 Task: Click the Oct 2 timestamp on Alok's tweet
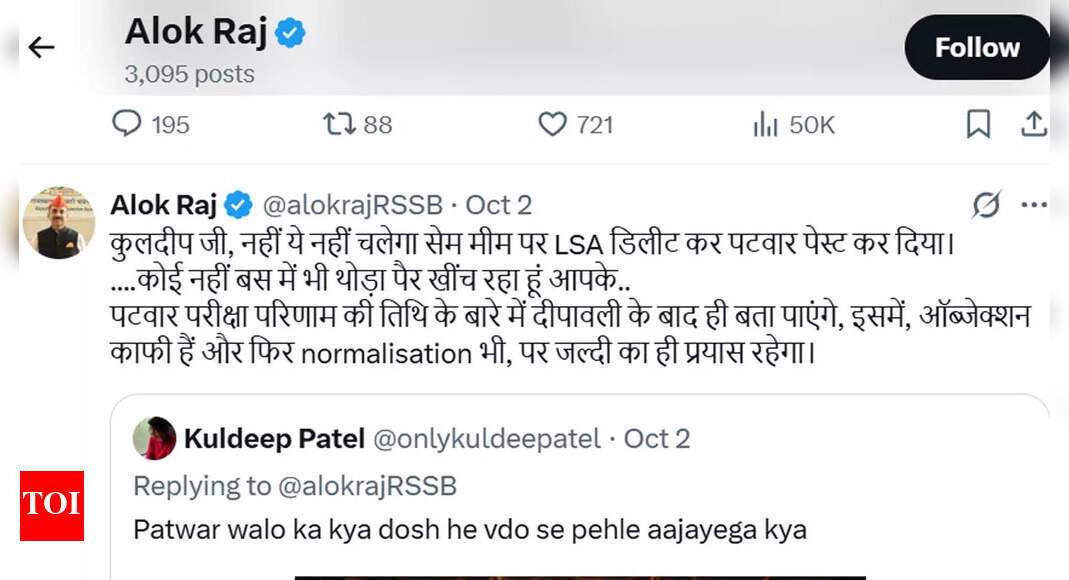499,205
